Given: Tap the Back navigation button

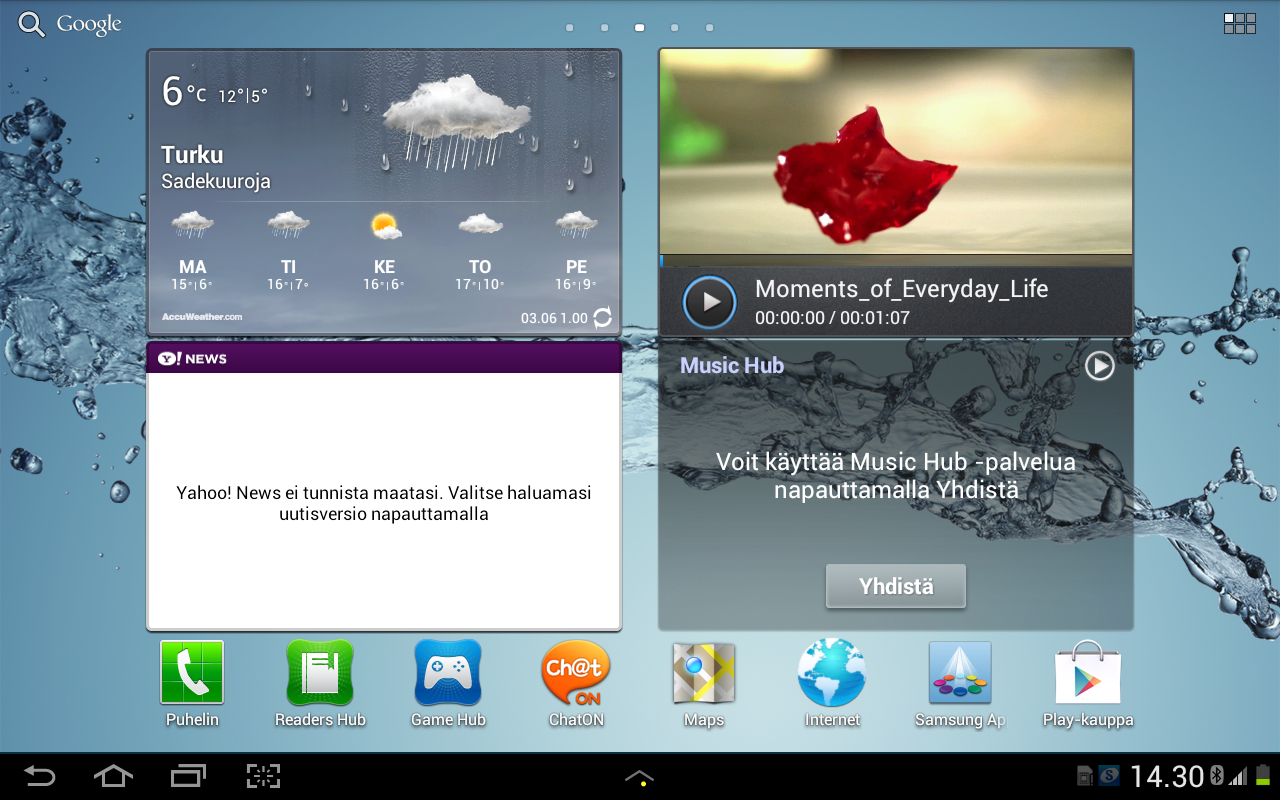Looking at the screenshot, I should [x=40, y=776].
